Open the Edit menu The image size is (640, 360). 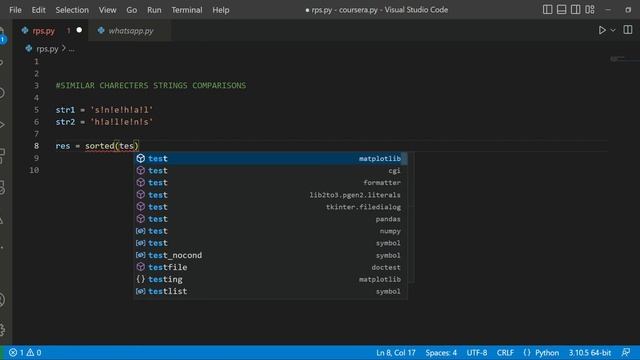coord(39,10)
